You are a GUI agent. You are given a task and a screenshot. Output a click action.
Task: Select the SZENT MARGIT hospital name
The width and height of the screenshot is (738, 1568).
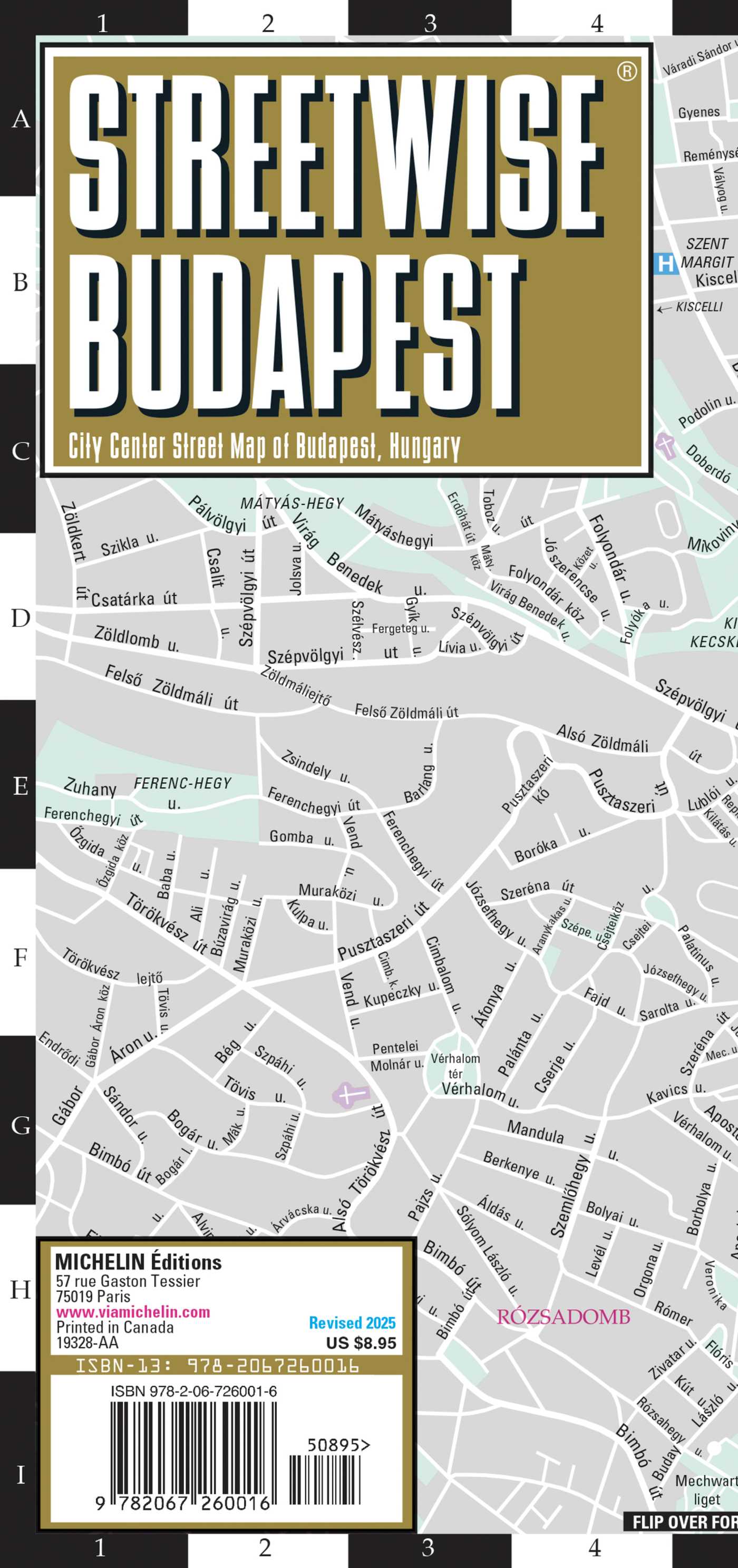tap(707, 252)
